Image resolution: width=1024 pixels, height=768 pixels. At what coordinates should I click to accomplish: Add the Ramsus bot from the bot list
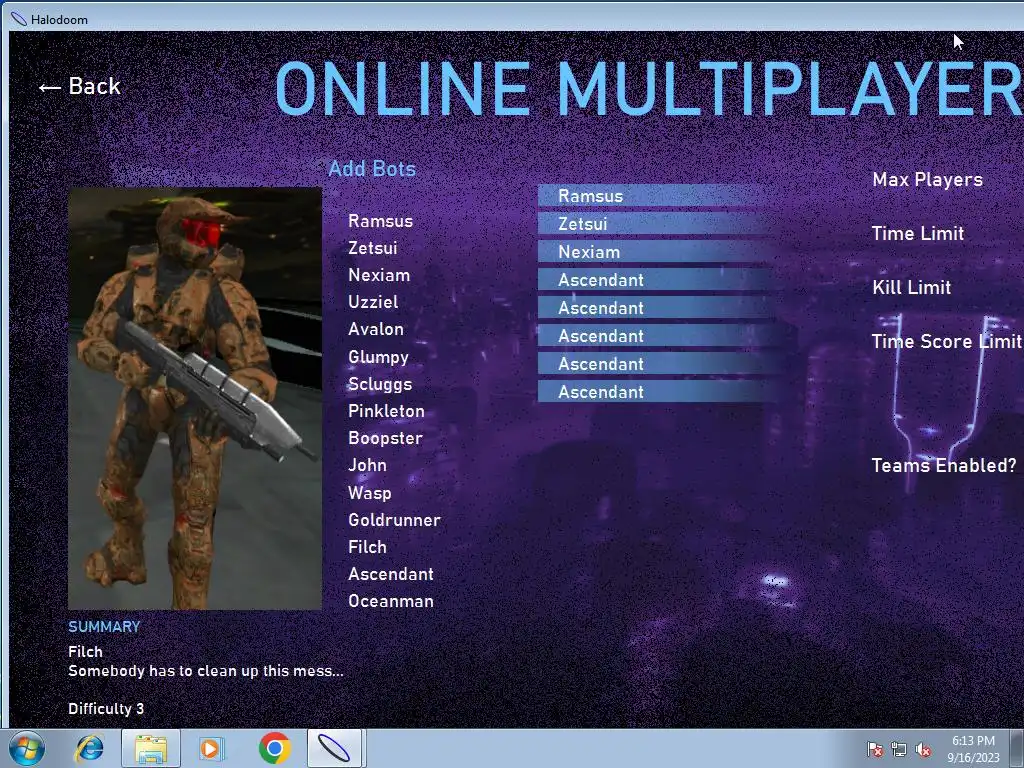click(380, 221)
